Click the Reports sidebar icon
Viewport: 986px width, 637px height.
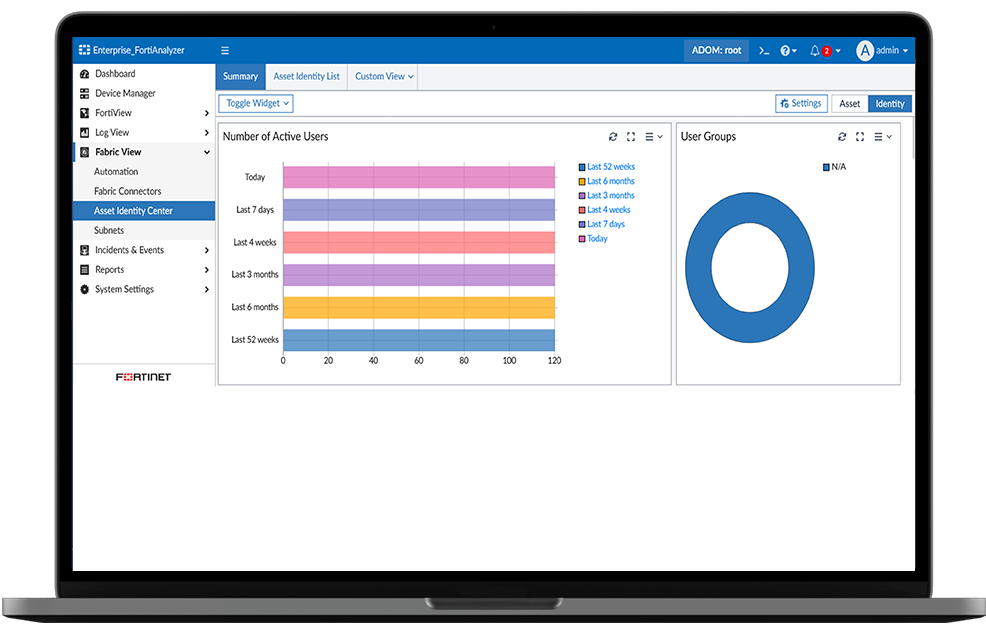84,269
